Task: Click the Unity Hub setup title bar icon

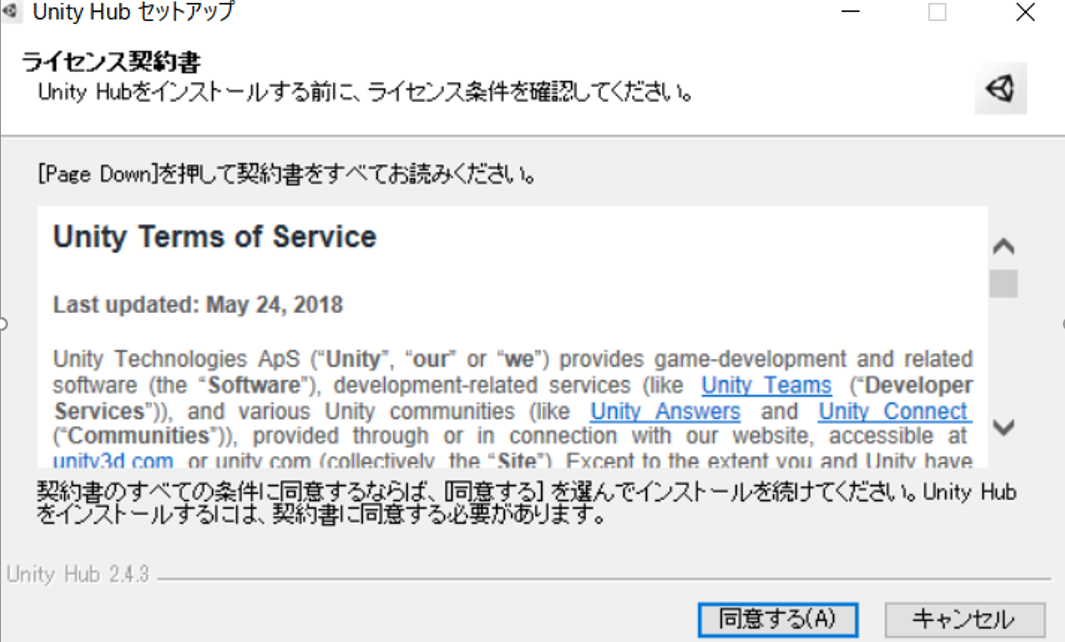Action: click(10, 11)
